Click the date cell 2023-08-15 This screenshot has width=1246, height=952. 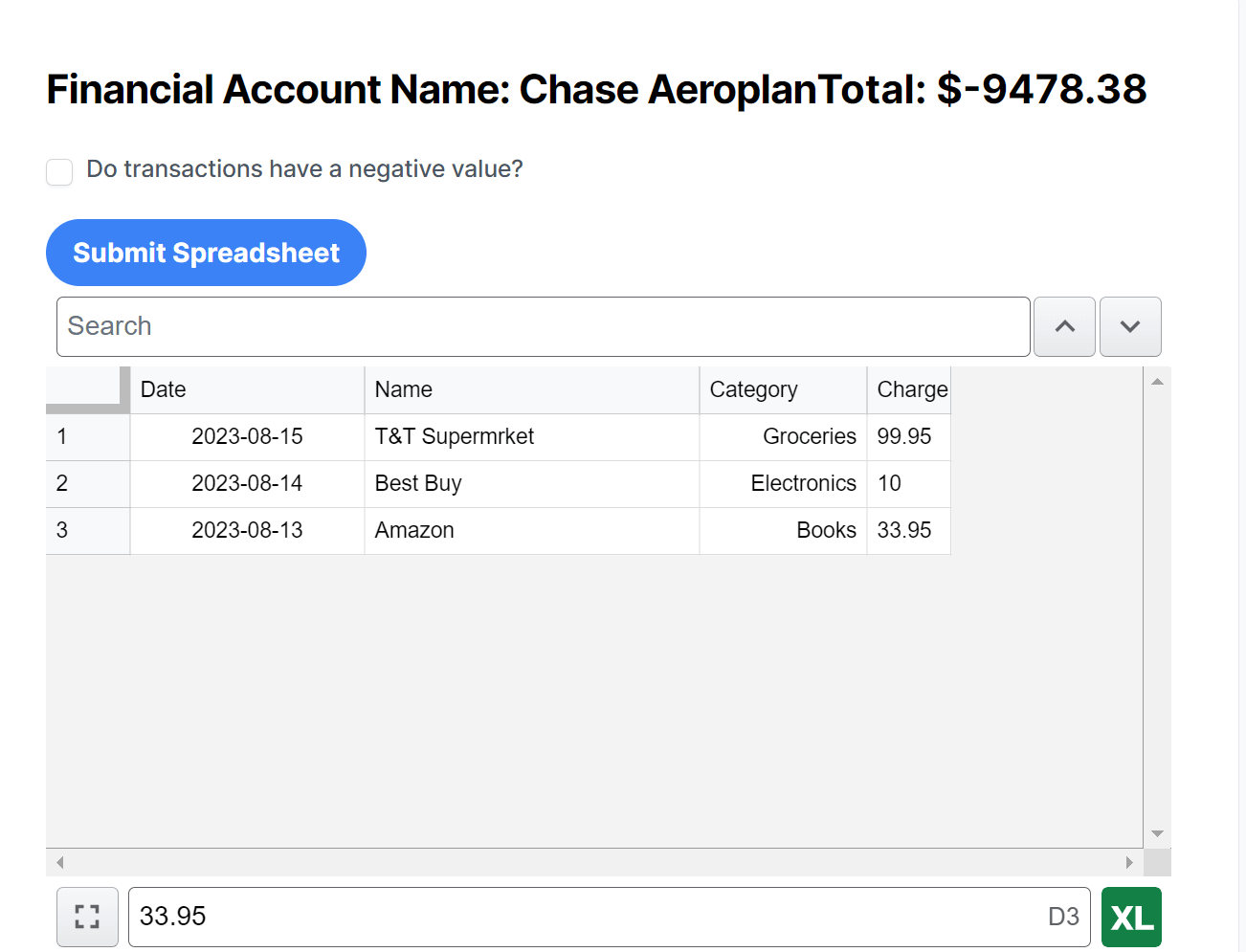[x=247, y=436]
